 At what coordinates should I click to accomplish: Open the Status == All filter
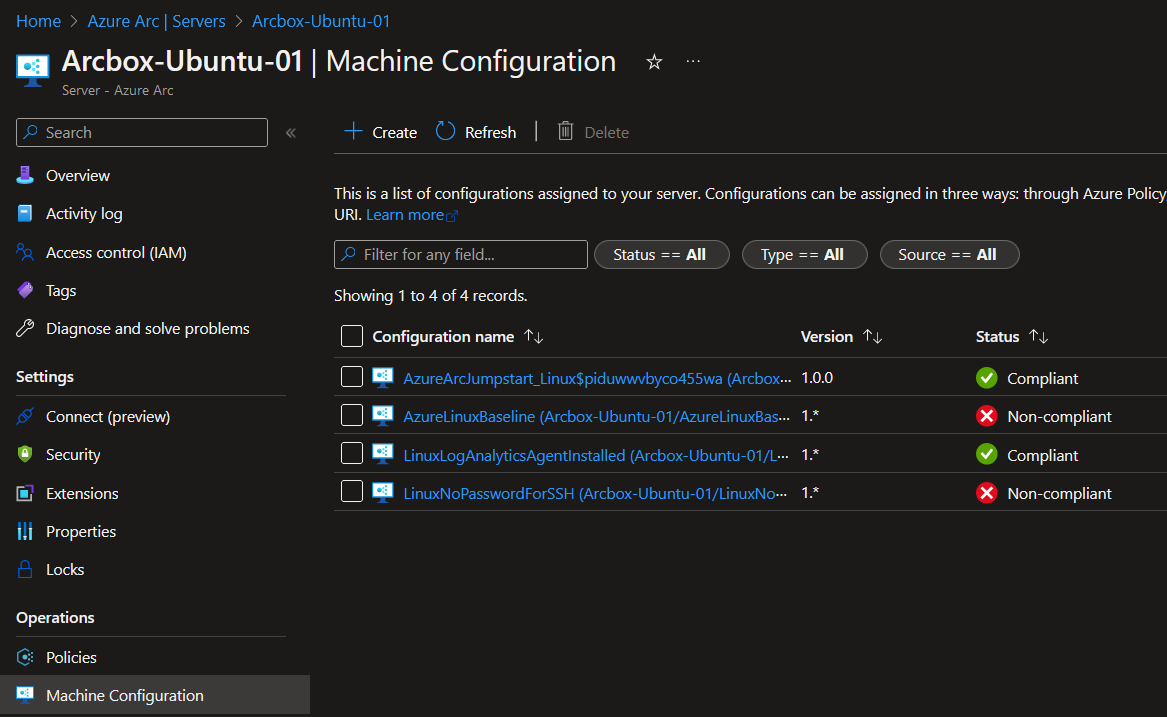[662, 255]
